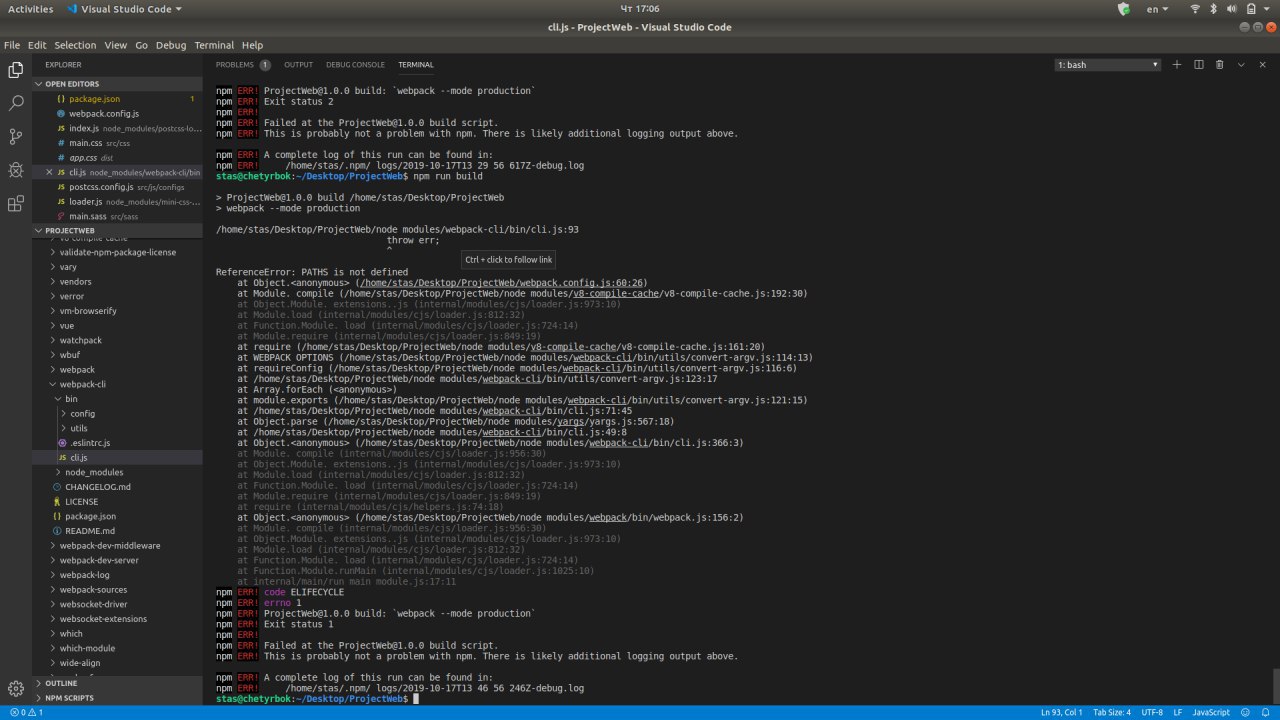This screenshot has width=1280, height=720.
Task: Open the Explorer view in activity bar
Action: [x=16, y=70]
